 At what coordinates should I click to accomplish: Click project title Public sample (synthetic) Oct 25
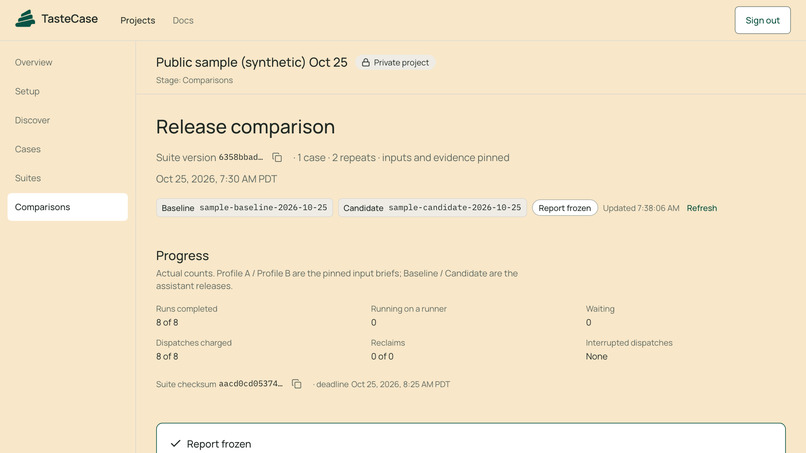[252, 62]
